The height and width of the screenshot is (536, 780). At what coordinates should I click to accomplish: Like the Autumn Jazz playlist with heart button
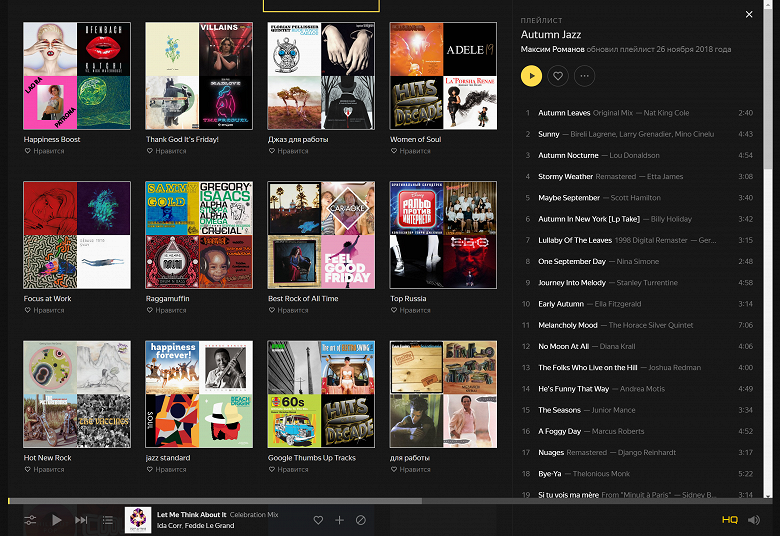pyautogui.click(x=558, y=76)
